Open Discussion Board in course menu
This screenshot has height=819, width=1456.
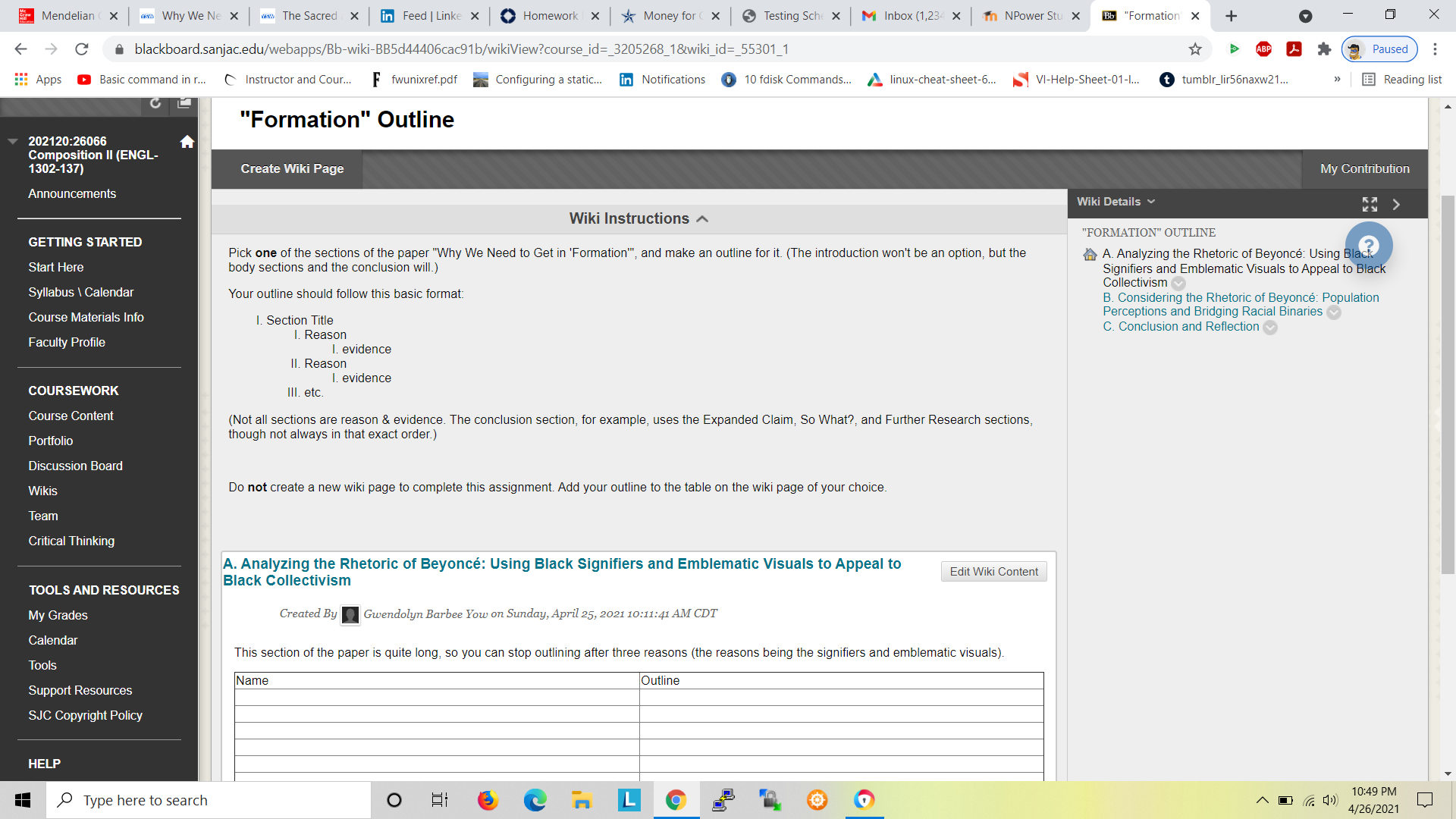click(x=75, y=466)
